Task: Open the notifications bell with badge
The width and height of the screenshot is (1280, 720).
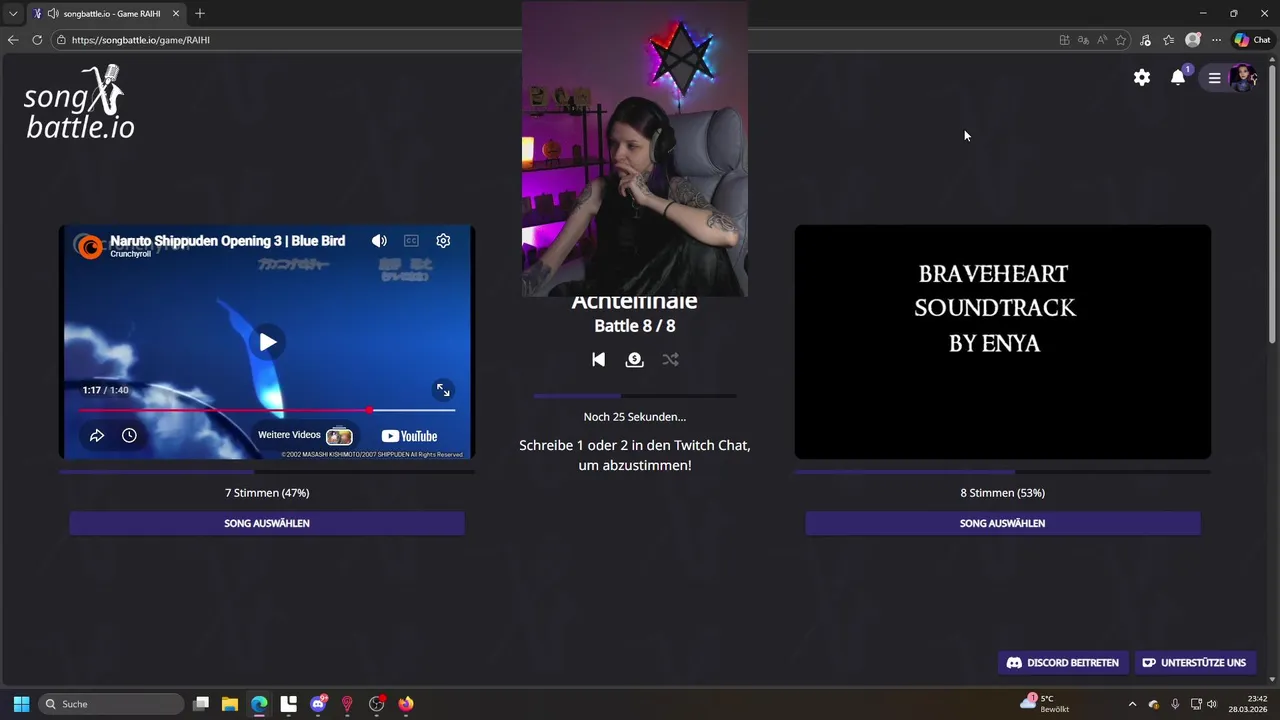Action: pyautogui.click(x=1179, y=77)
